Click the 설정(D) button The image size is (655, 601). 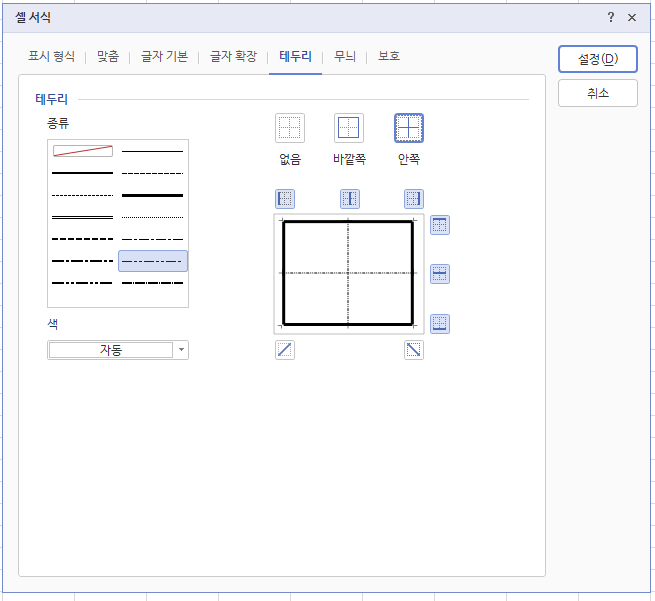(x=598, y=59)
